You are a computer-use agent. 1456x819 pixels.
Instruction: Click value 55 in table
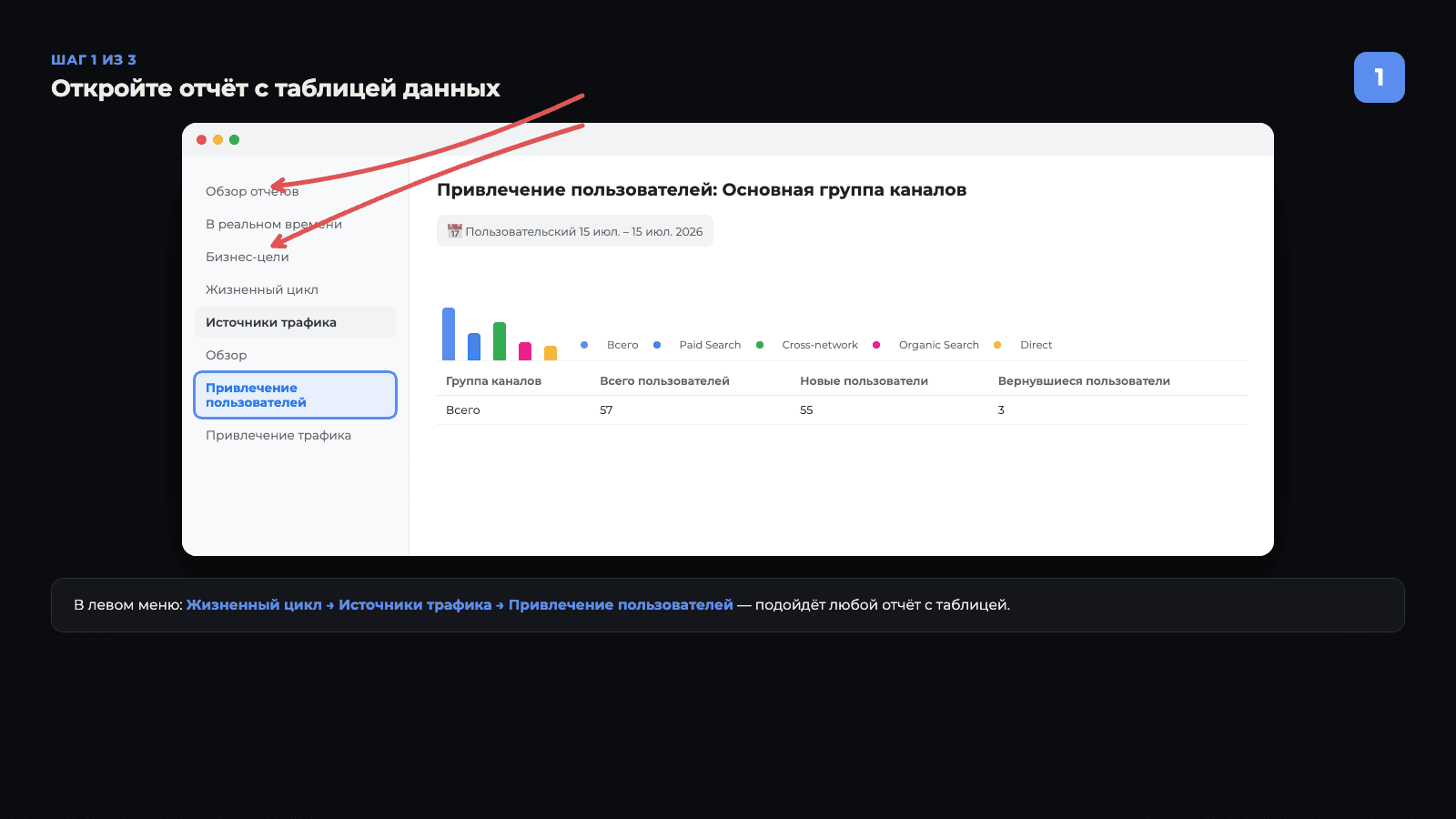[x=806, y=410]
